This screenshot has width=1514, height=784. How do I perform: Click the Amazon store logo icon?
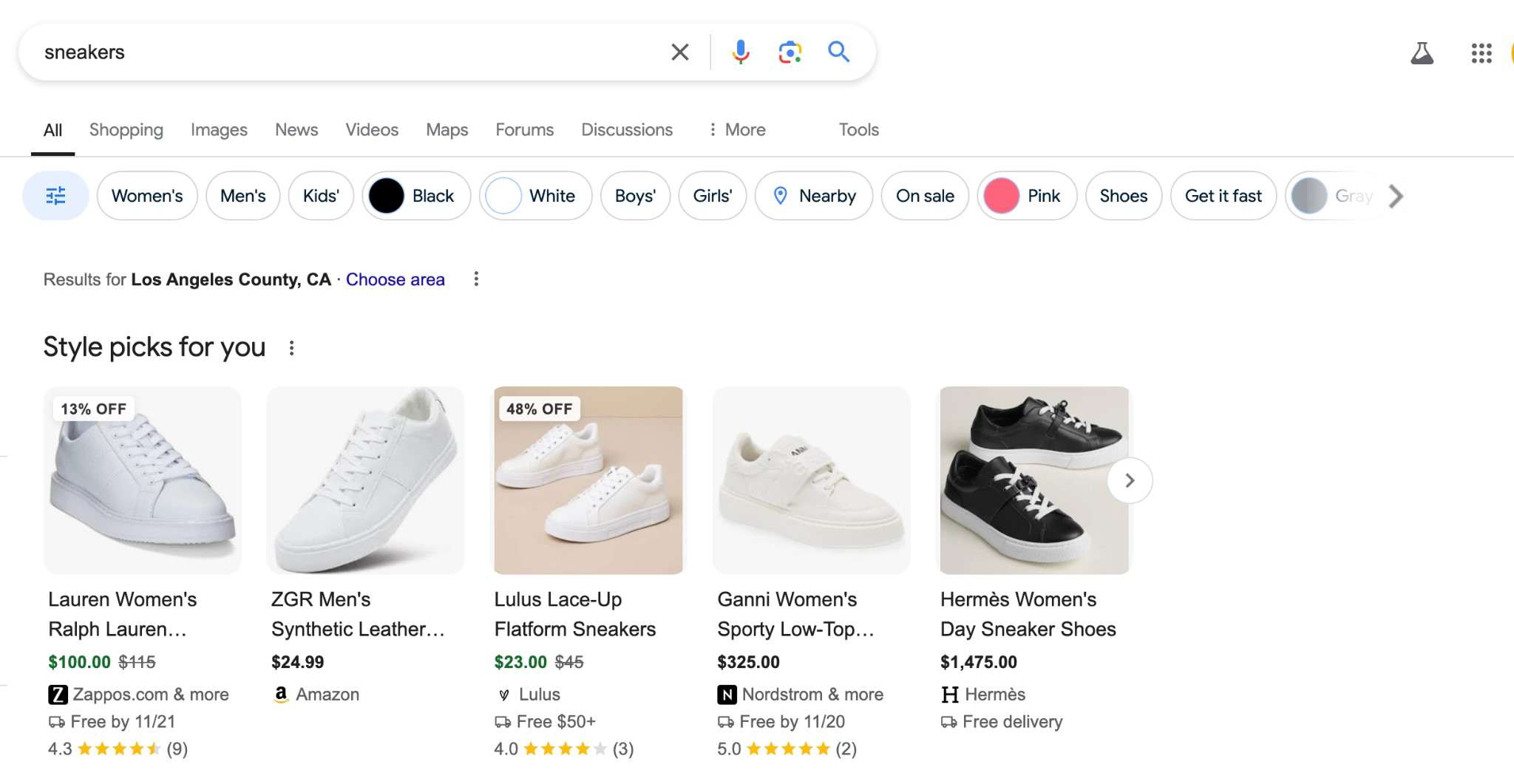281,695
